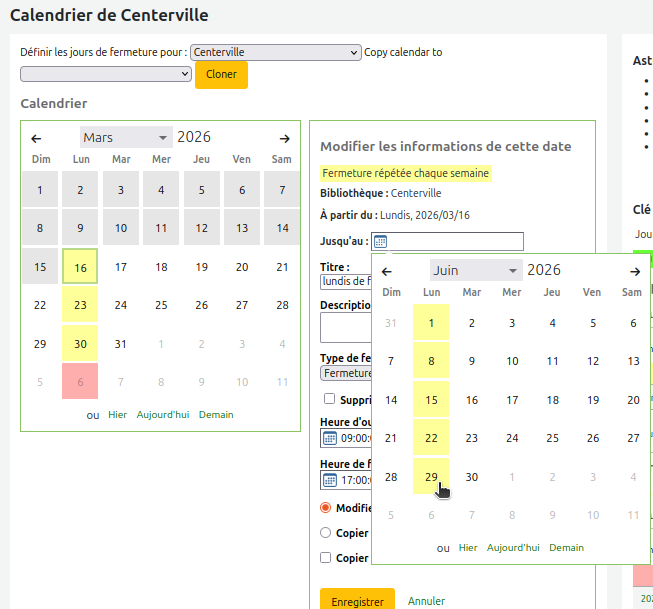Screen dimensions: 653x609
Task: Click calendar icon in closing time field
Action: [x=330, y=480]
